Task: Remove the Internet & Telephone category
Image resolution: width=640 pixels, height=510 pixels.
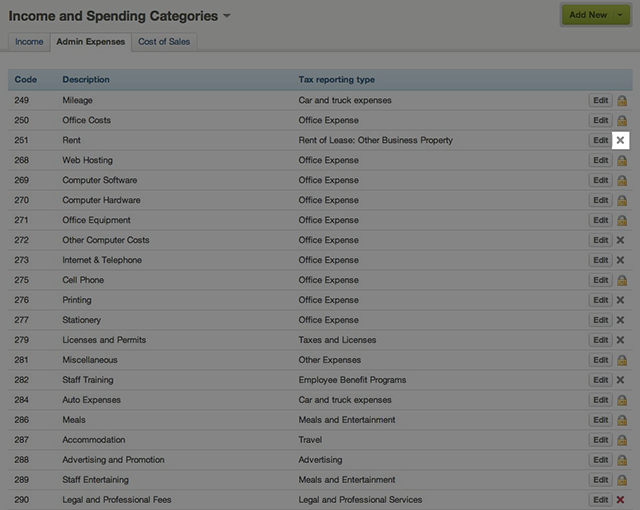Action: click(x=620, y=260)
